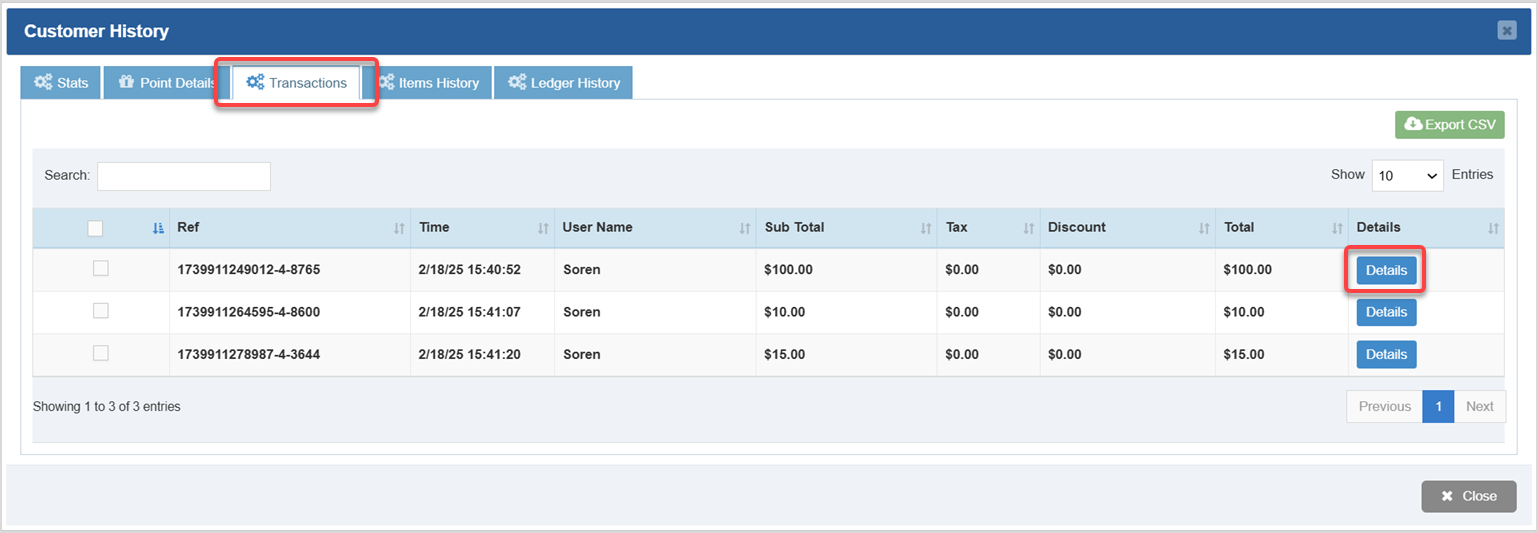
Task: Sort table by Tax column
Action: click(x=989, y=228)
